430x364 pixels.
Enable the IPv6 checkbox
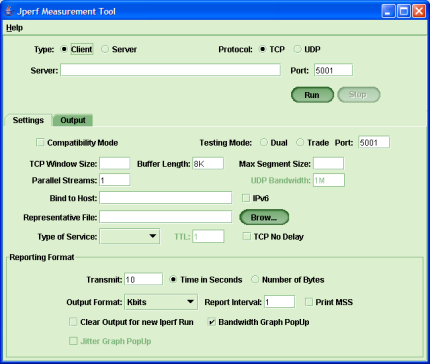tap(246, 198)
